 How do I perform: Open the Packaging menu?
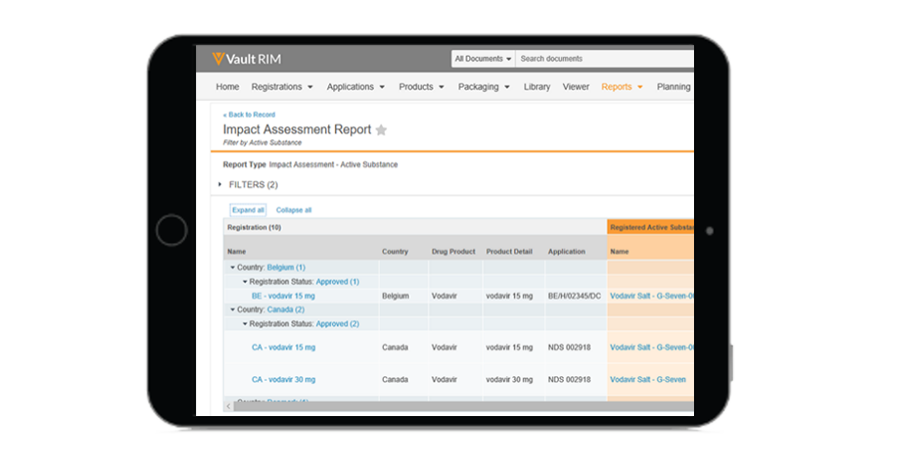tap(483, 87)
